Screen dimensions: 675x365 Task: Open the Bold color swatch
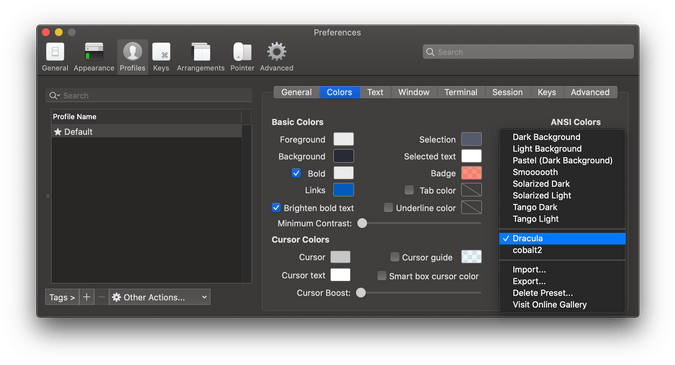coord(344,173)
